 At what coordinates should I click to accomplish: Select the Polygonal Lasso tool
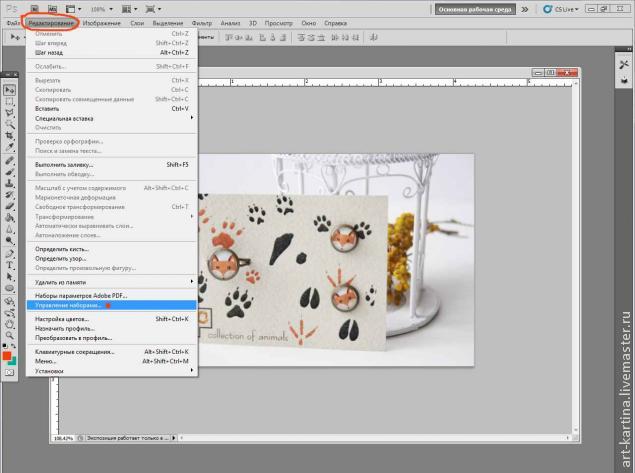click(9, 113)
